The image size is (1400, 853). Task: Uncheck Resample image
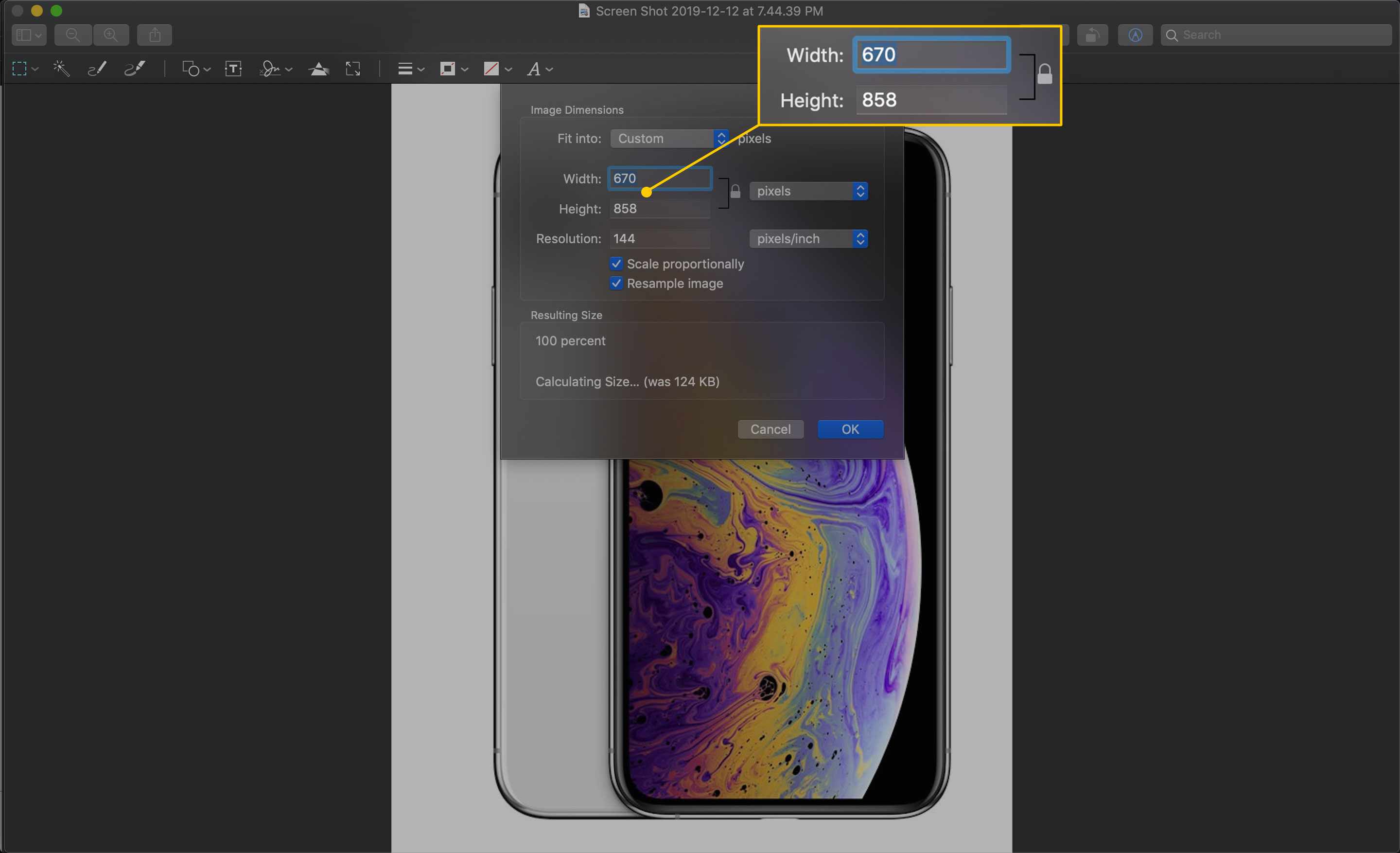tap(616, 283)
